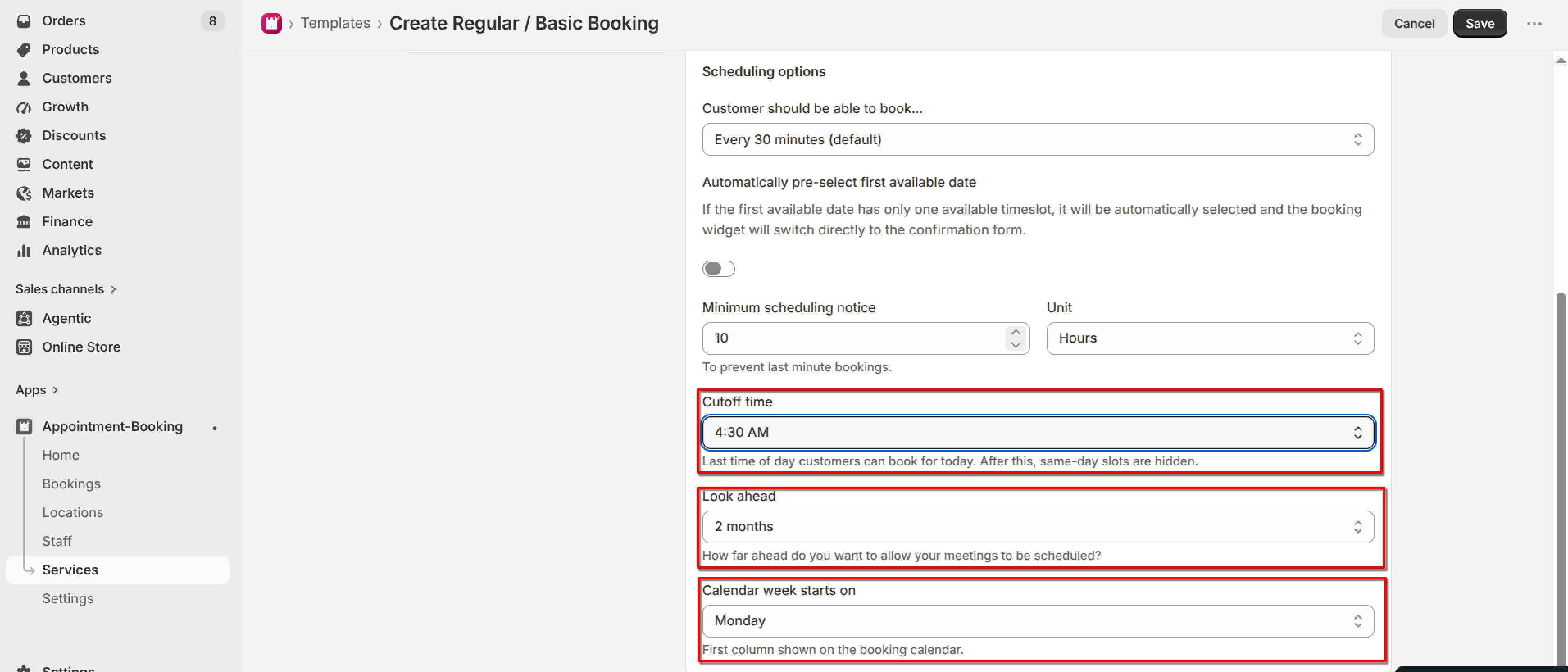The height and width of the screenshot is (672, 1568).
Task: Click the Orders inbox icon
Action: (24, 21)
